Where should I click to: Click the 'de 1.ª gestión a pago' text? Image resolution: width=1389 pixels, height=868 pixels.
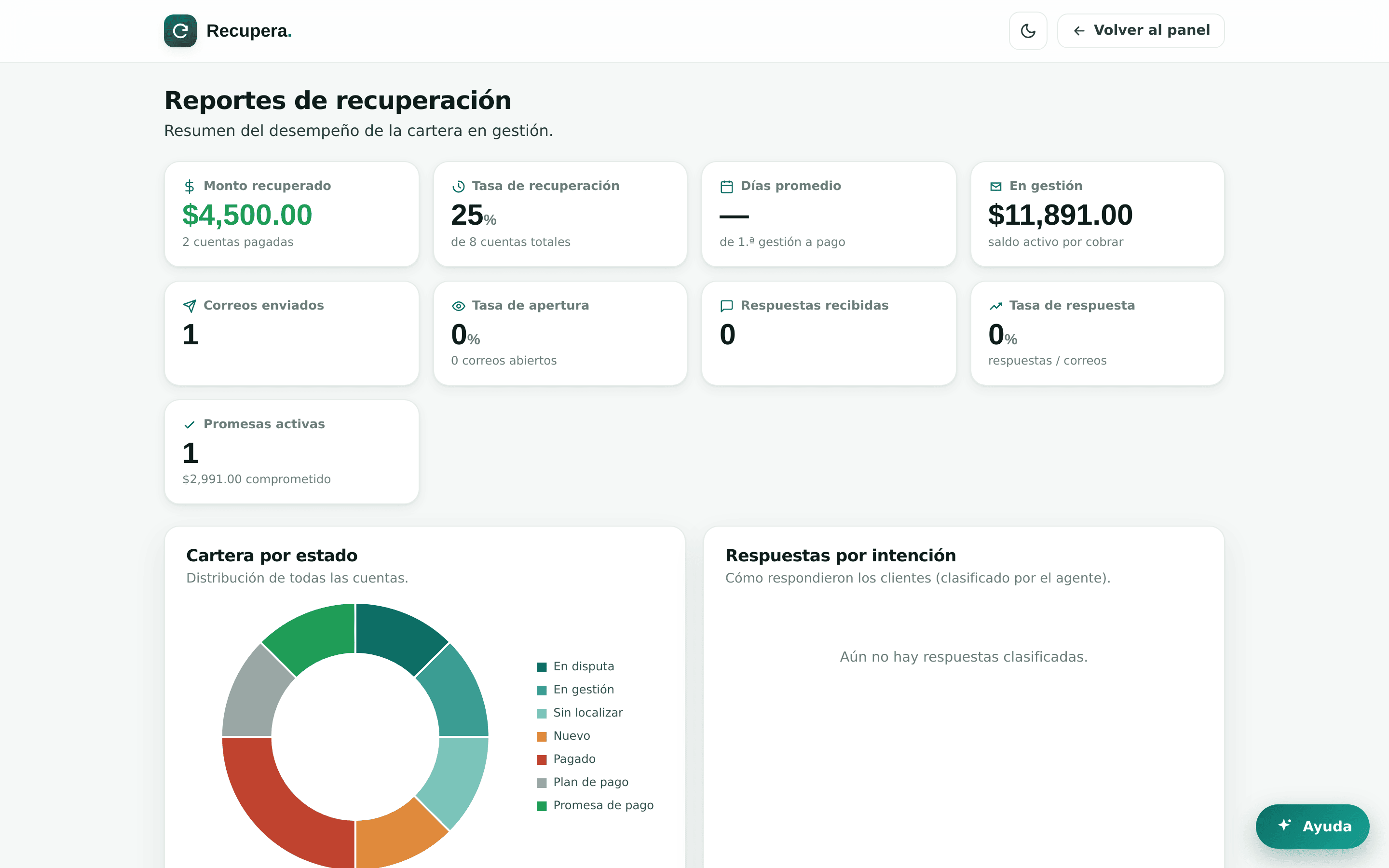pos(782,242)
